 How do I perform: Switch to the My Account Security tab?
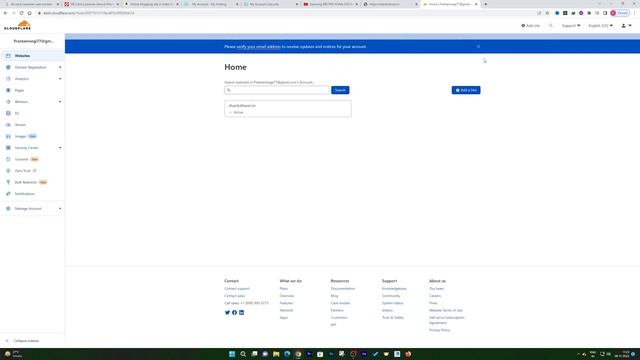271,4
